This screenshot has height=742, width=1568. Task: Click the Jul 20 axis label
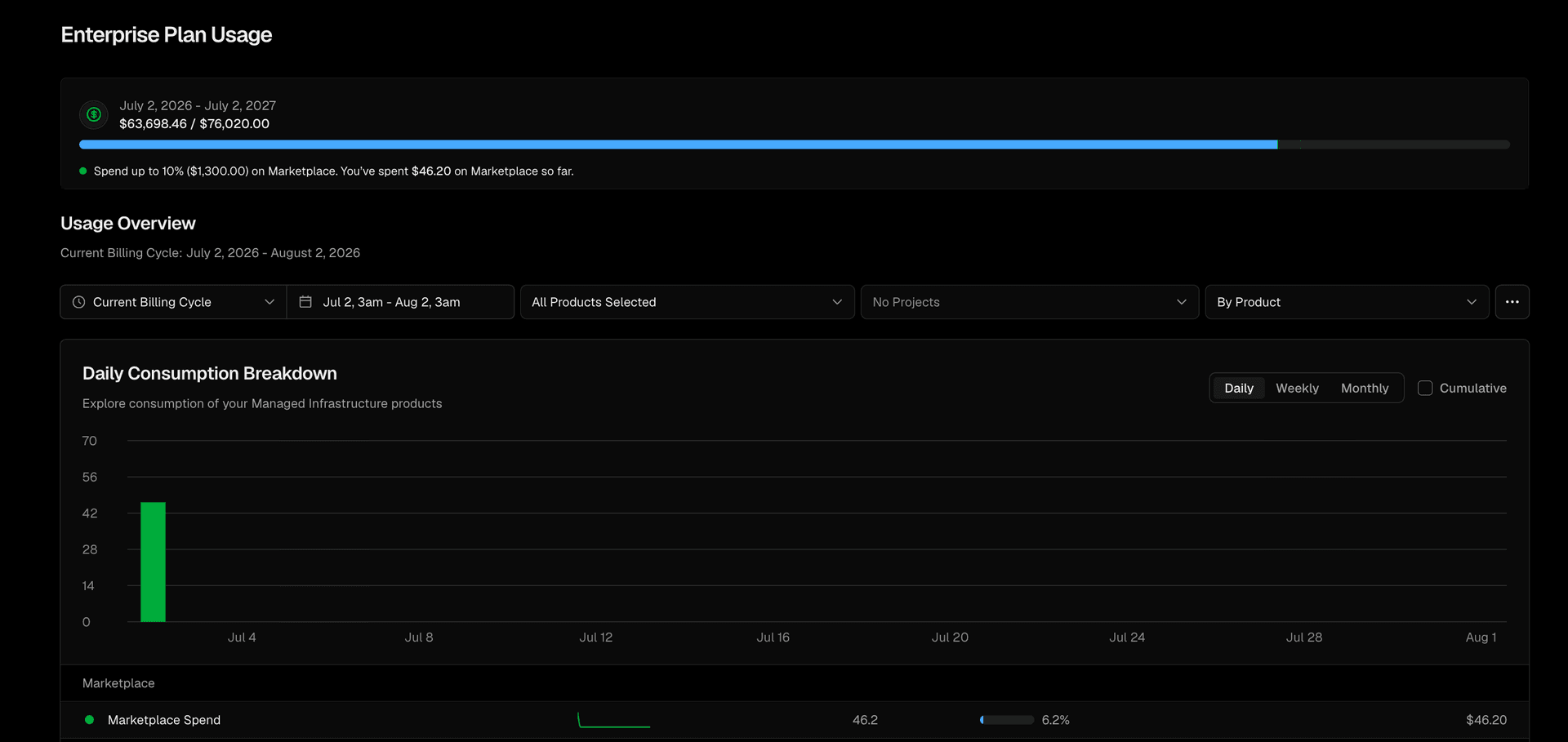click(x=950, y=638)
